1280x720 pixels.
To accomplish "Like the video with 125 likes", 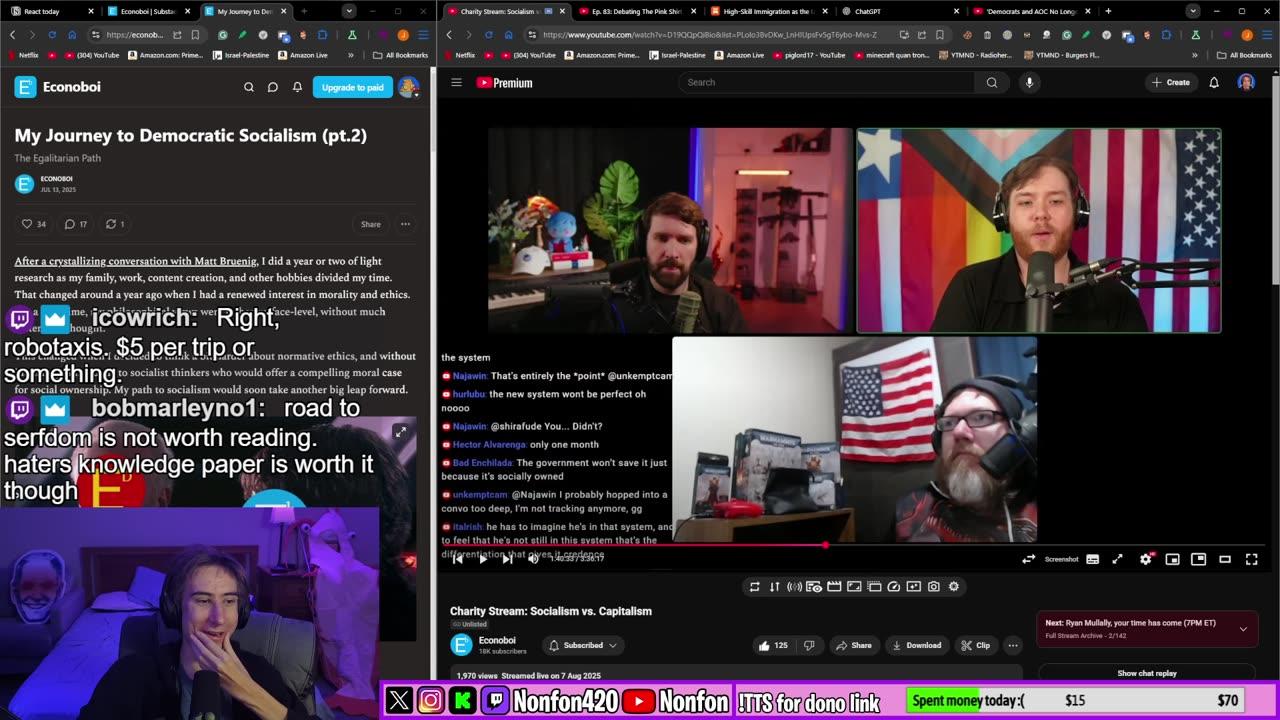I will tap(773, 645).
